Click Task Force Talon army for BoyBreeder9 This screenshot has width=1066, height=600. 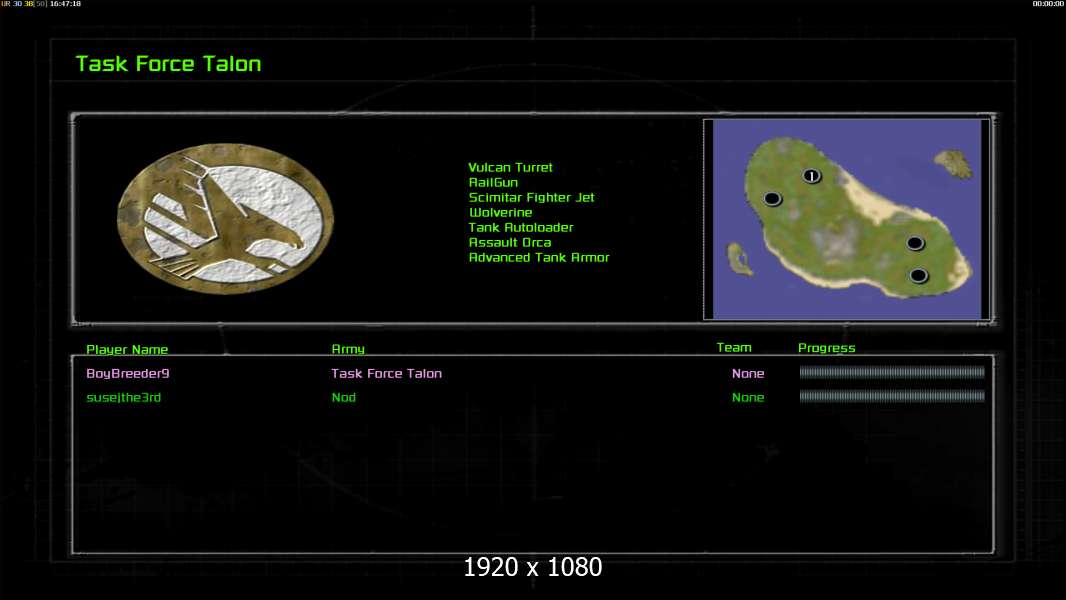[x=386, y=373]
